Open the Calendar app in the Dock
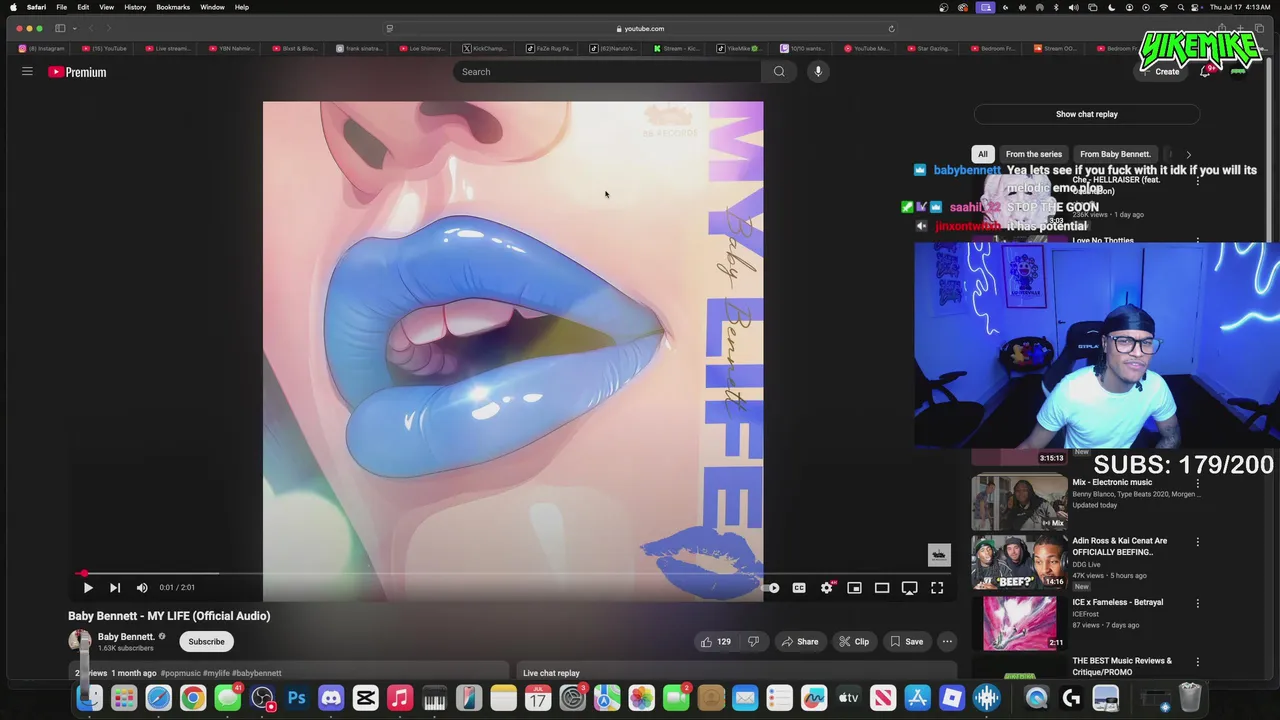The height and width of the screenshot is (720, 1280). [537, 698]
